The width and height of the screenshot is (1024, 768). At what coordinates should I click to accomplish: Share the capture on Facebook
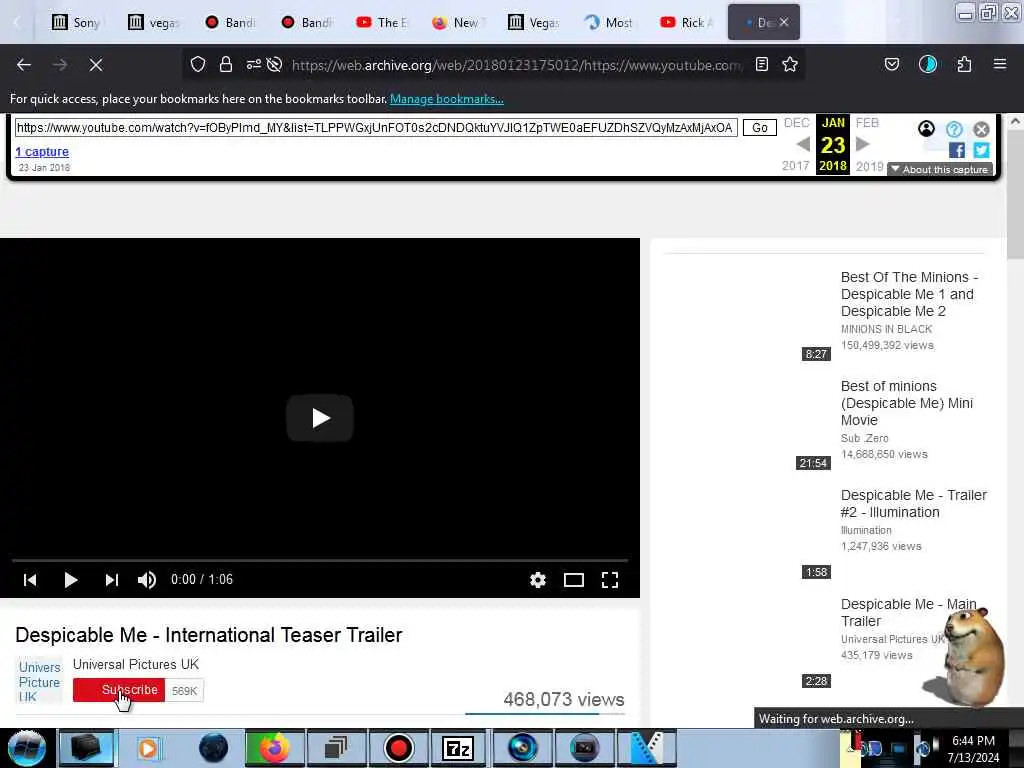coord(957,150)
